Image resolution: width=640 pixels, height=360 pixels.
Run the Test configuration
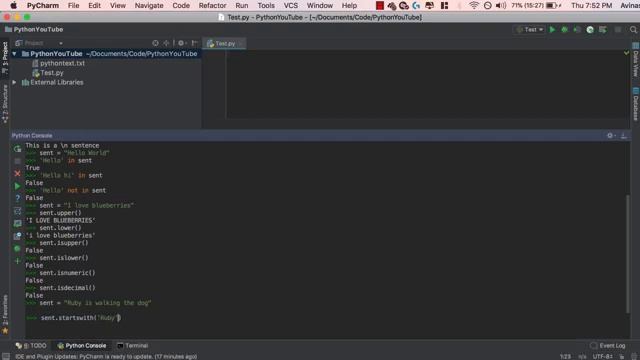coord(552,29)
